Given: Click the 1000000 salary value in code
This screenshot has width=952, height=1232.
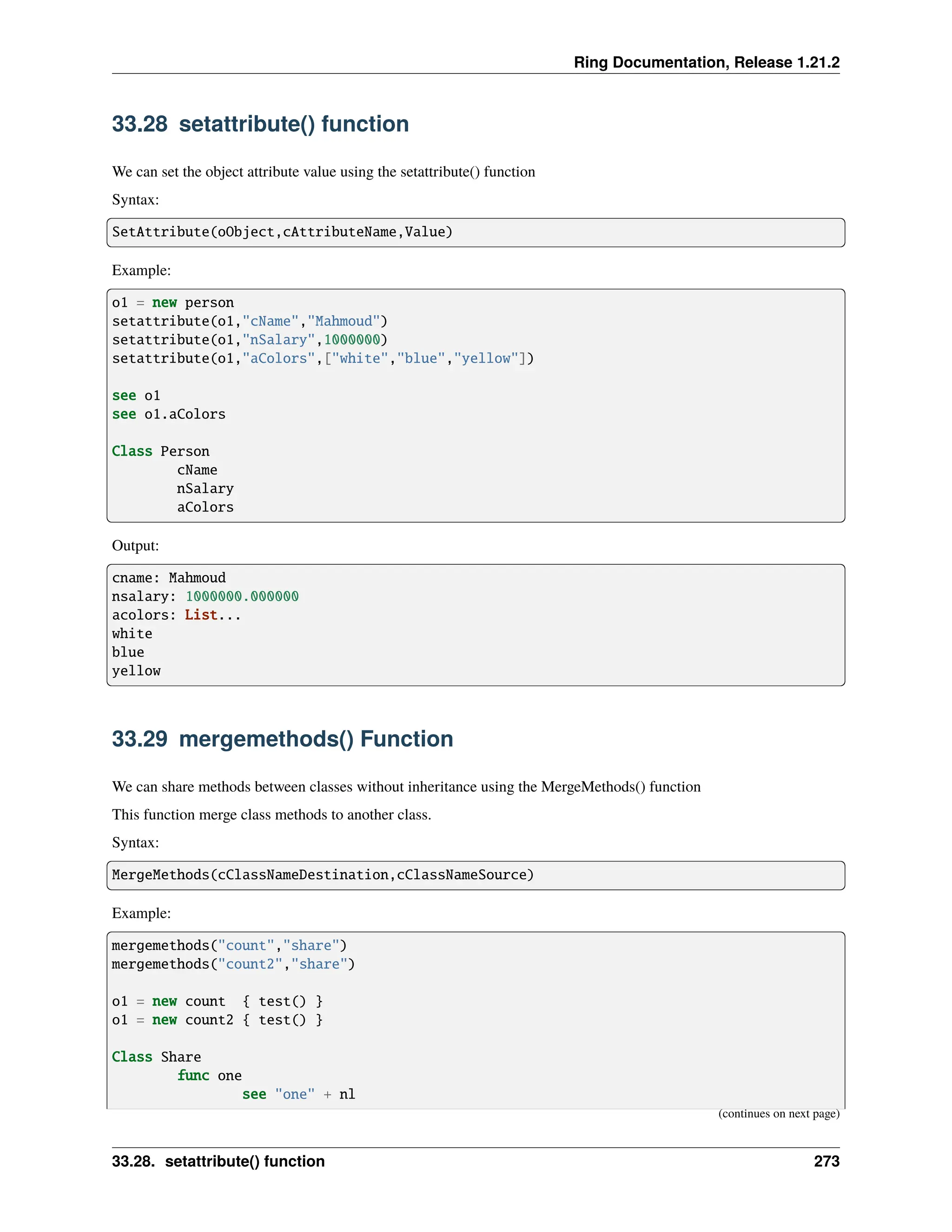Looking at the screenshot, I should (x=352, y=340).
